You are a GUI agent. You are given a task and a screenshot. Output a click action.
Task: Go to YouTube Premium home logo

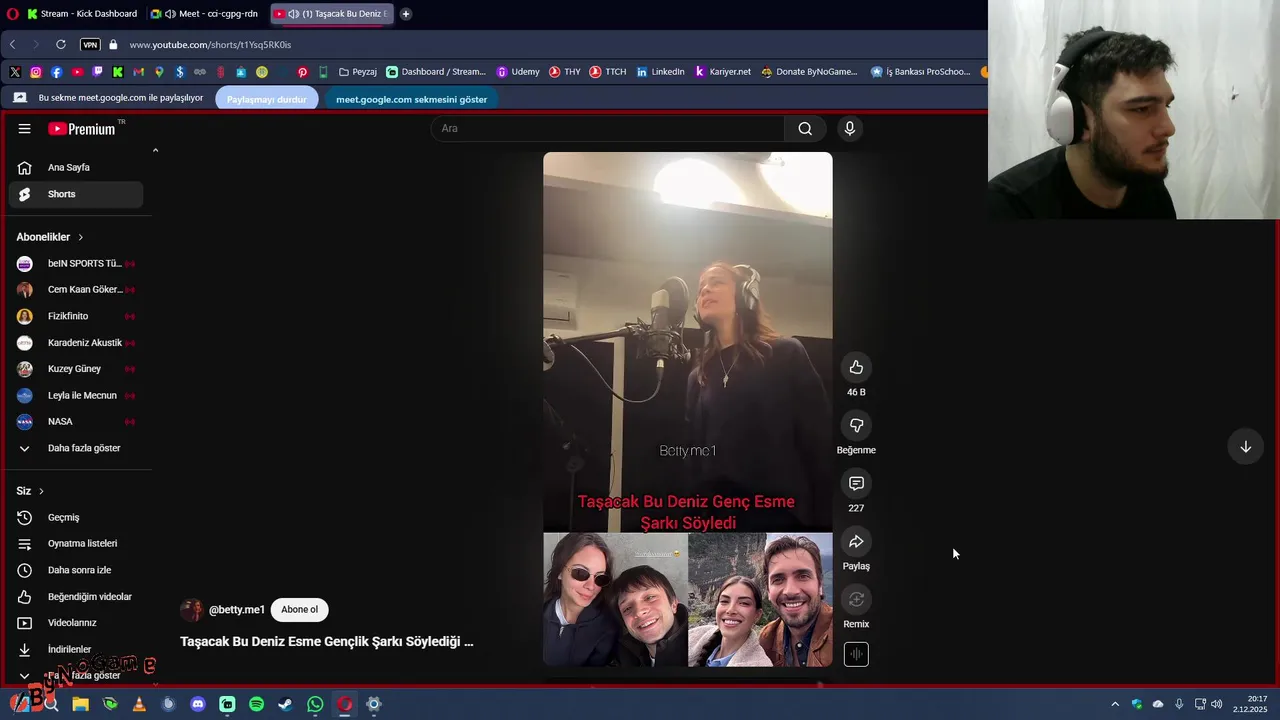[x=82, y=128]
